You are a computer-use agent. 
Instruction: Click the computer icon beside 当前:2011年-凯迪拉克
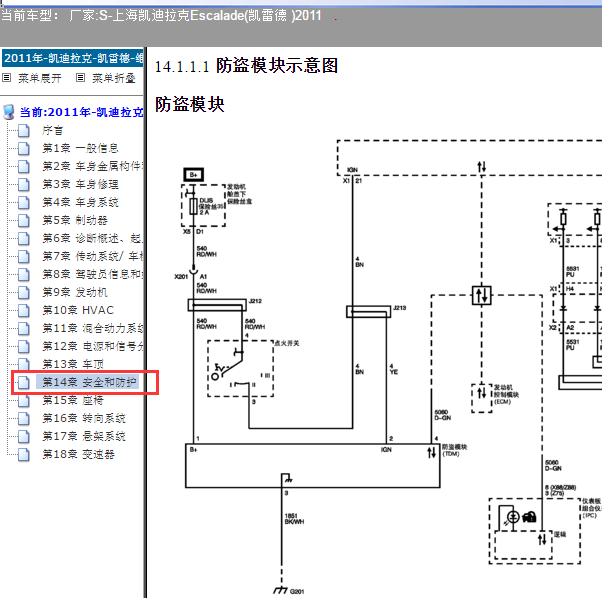(9, 112)
